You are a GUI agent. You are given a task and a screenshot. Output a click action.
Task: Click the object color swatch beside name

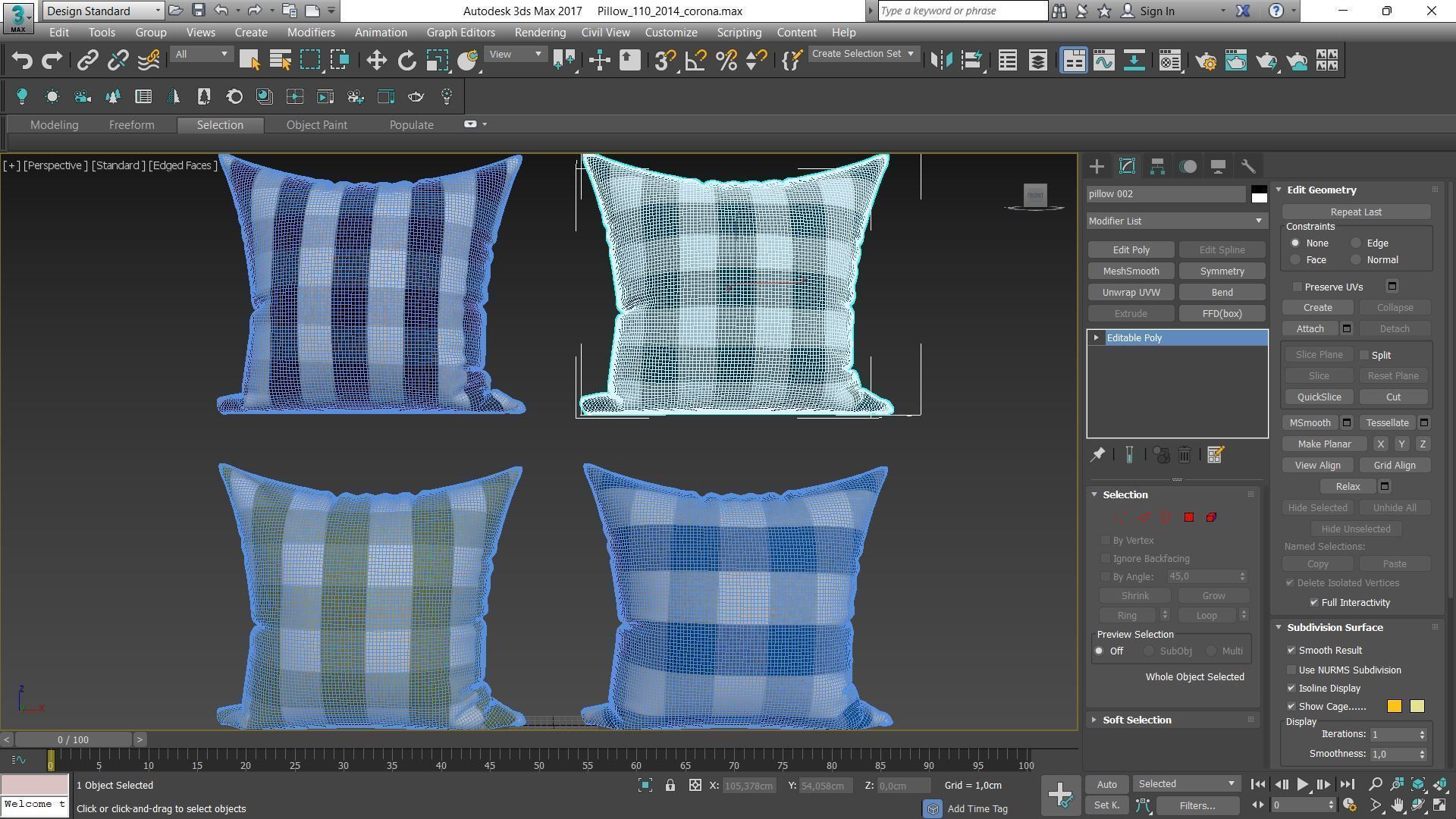coord(1259,193)
